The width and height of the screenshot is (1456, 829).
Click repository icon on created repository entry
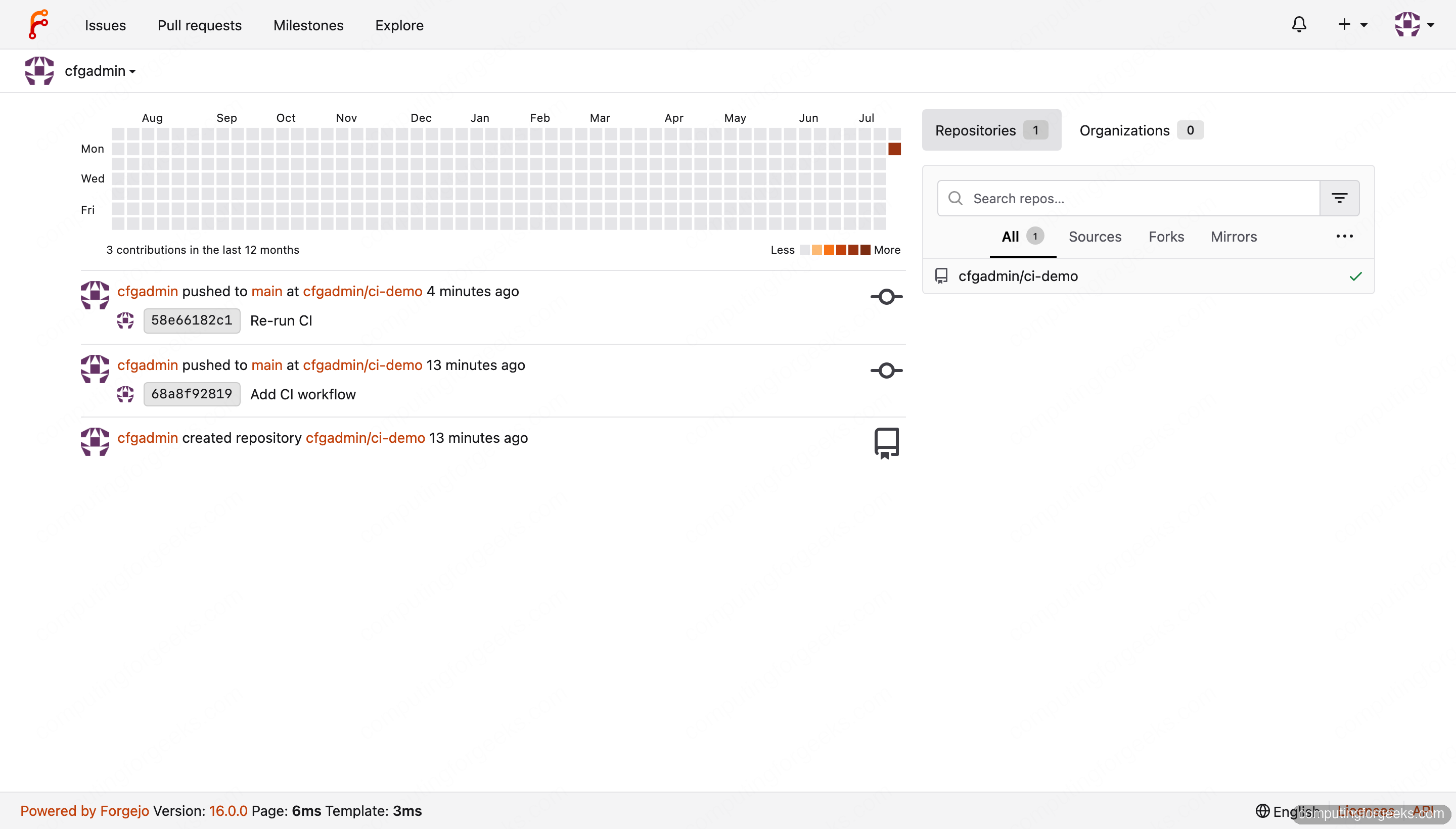[x=887, y=443]
